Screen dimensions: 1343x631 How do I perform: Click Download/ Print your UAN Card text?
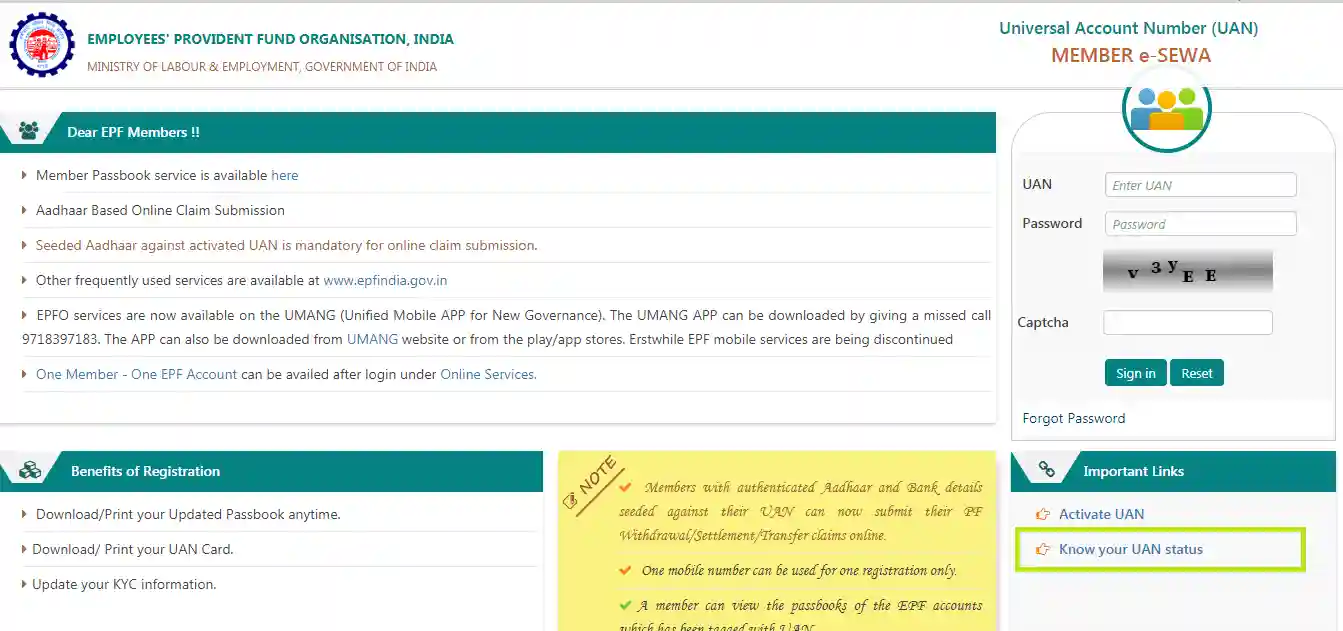click(133, 549)
